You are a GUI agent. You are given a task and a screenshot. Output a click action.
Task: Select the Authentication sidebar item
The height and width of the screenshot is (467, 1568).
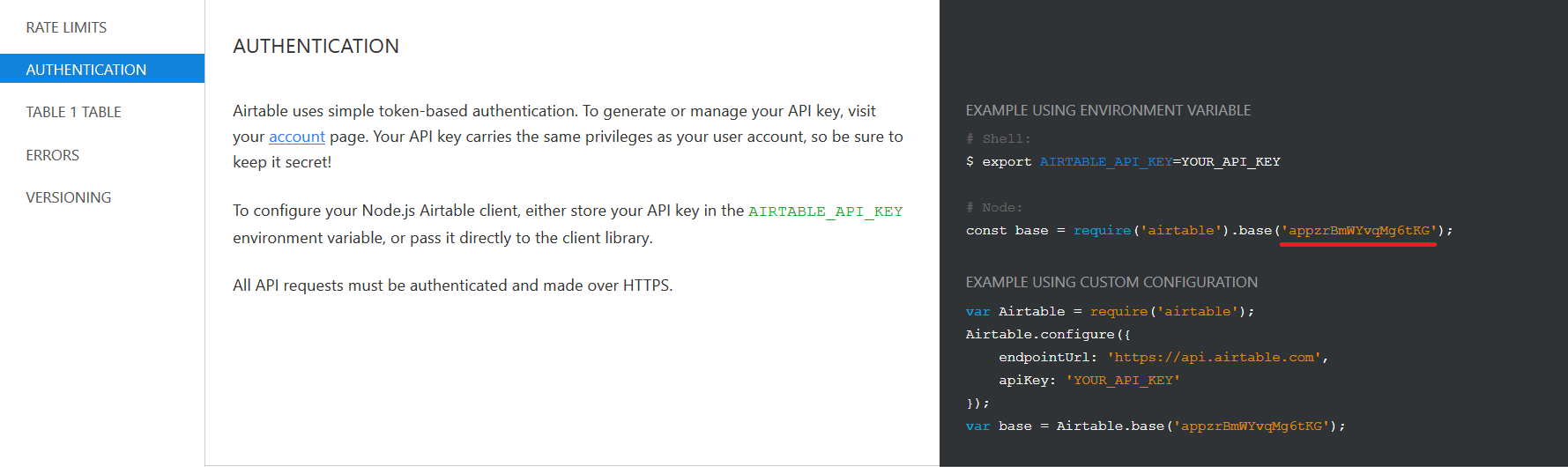(102, 69)
